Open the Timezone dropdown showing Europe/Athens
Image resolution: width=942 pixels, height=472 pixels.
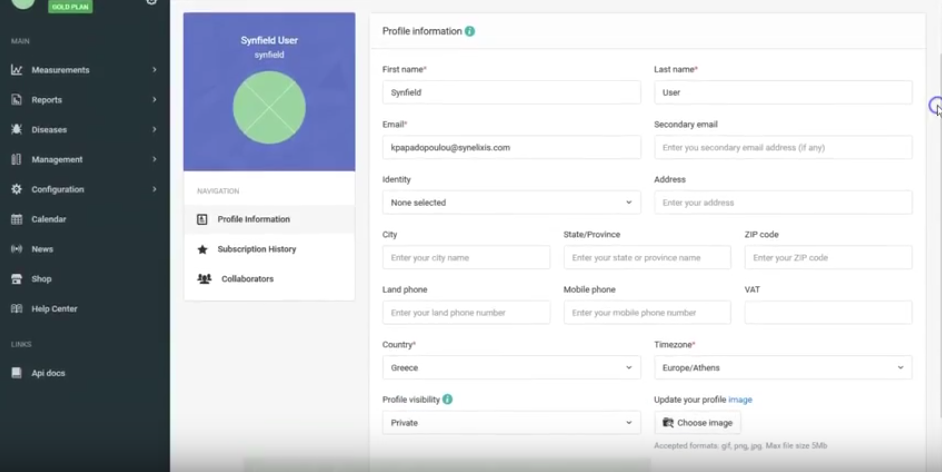pyautogui.click(x=783, y=368)
